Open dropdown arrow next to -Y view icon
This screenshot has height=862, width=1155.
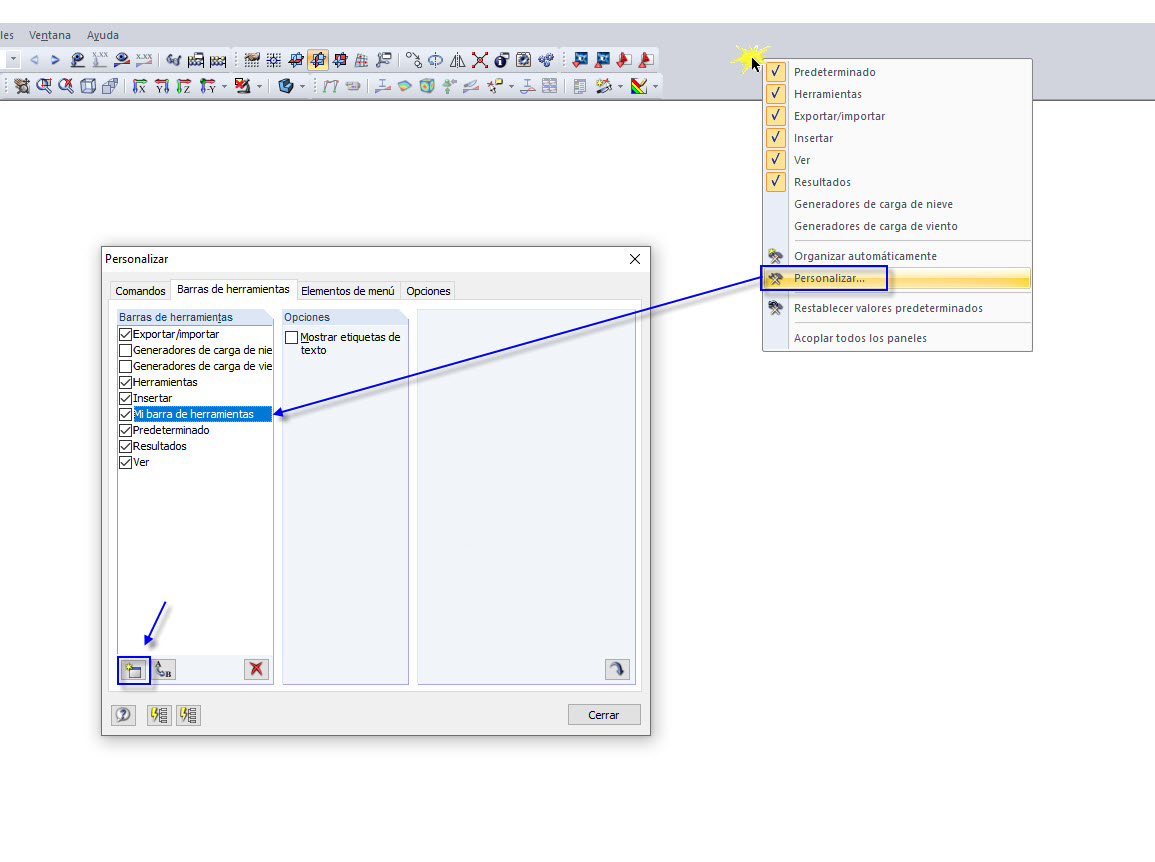[x=224, y=86]
